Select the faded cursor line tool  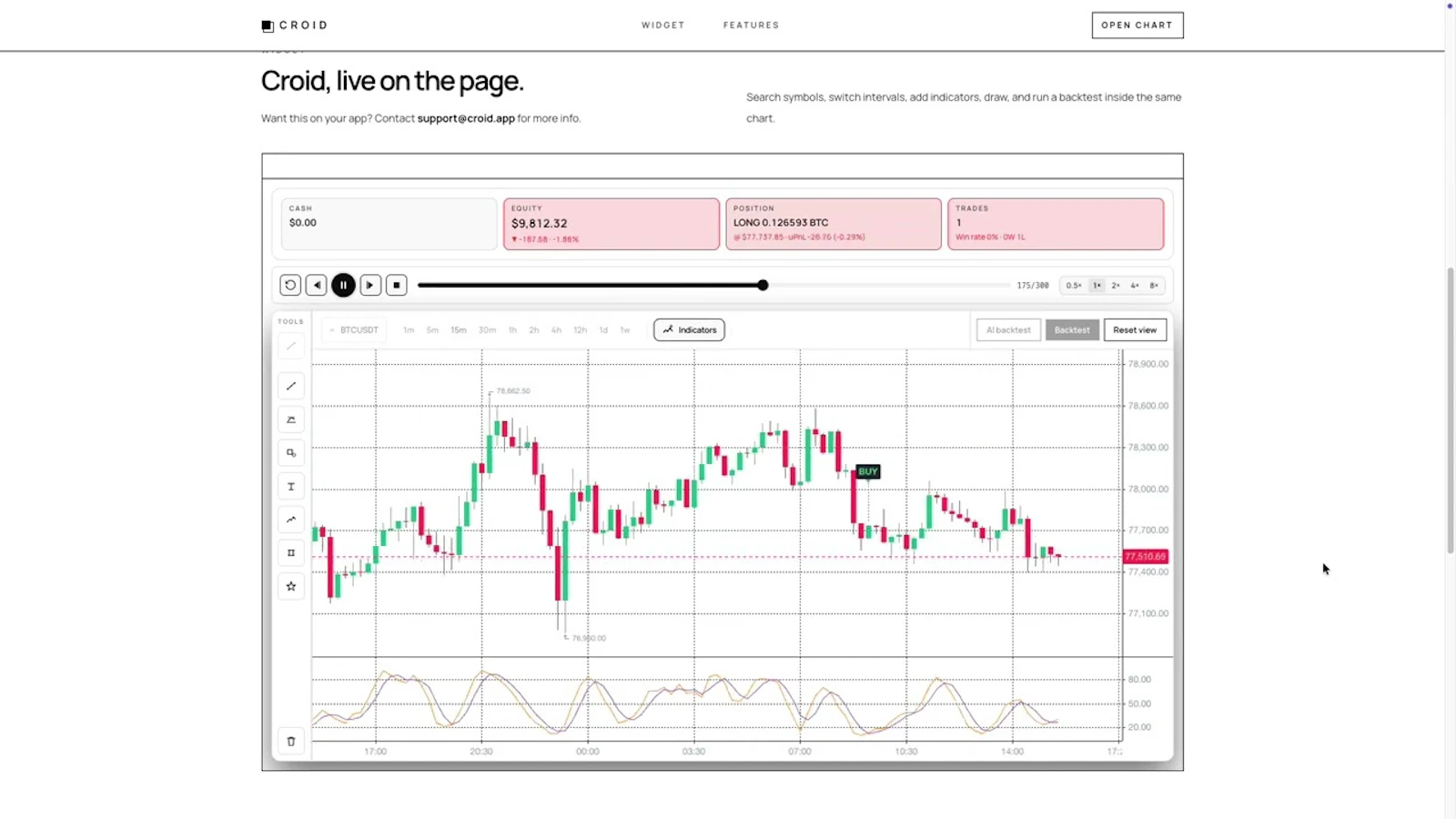[x=291, y=346]
